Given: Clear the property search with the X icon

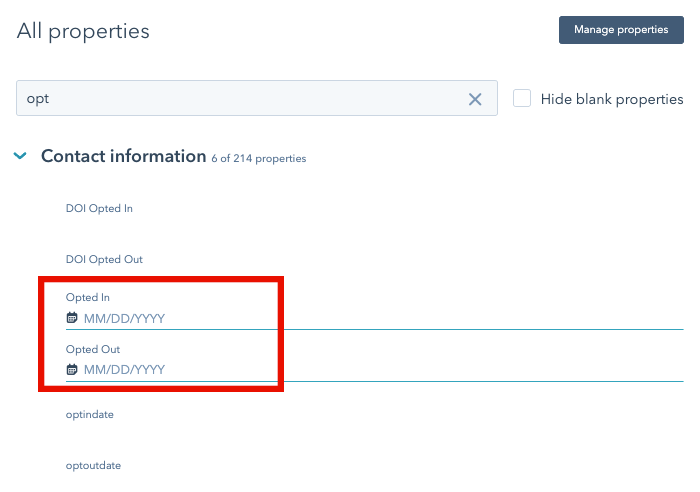Looking at the screenshot, I should pos(475,99).
